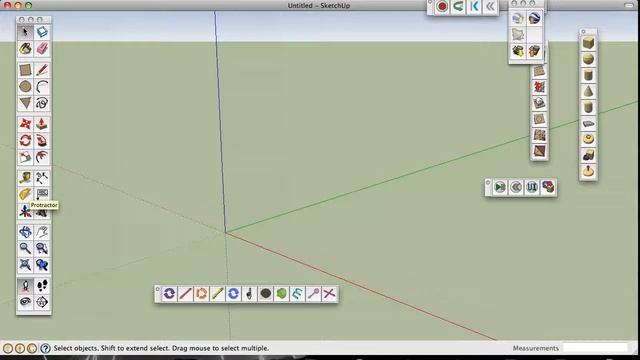Select the Position Camera tool
Viewport: 640px width, 360px height.
25,286
